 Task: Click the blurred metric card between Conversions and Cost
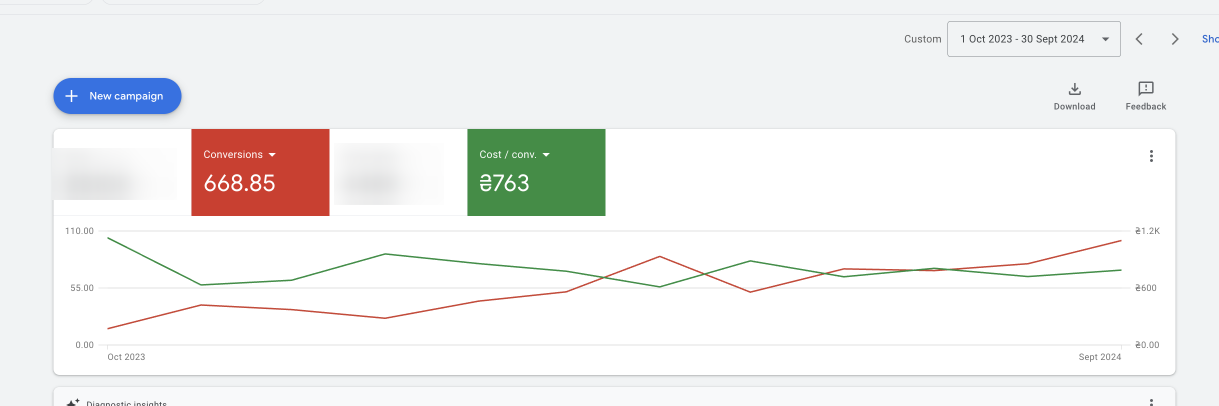click(x=398, y=172)
